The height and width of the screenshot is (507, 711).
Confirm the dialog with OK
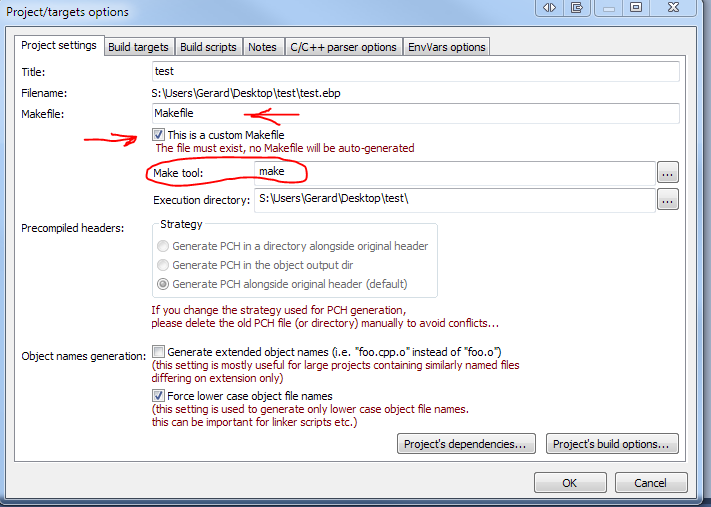tap(570, 483)
